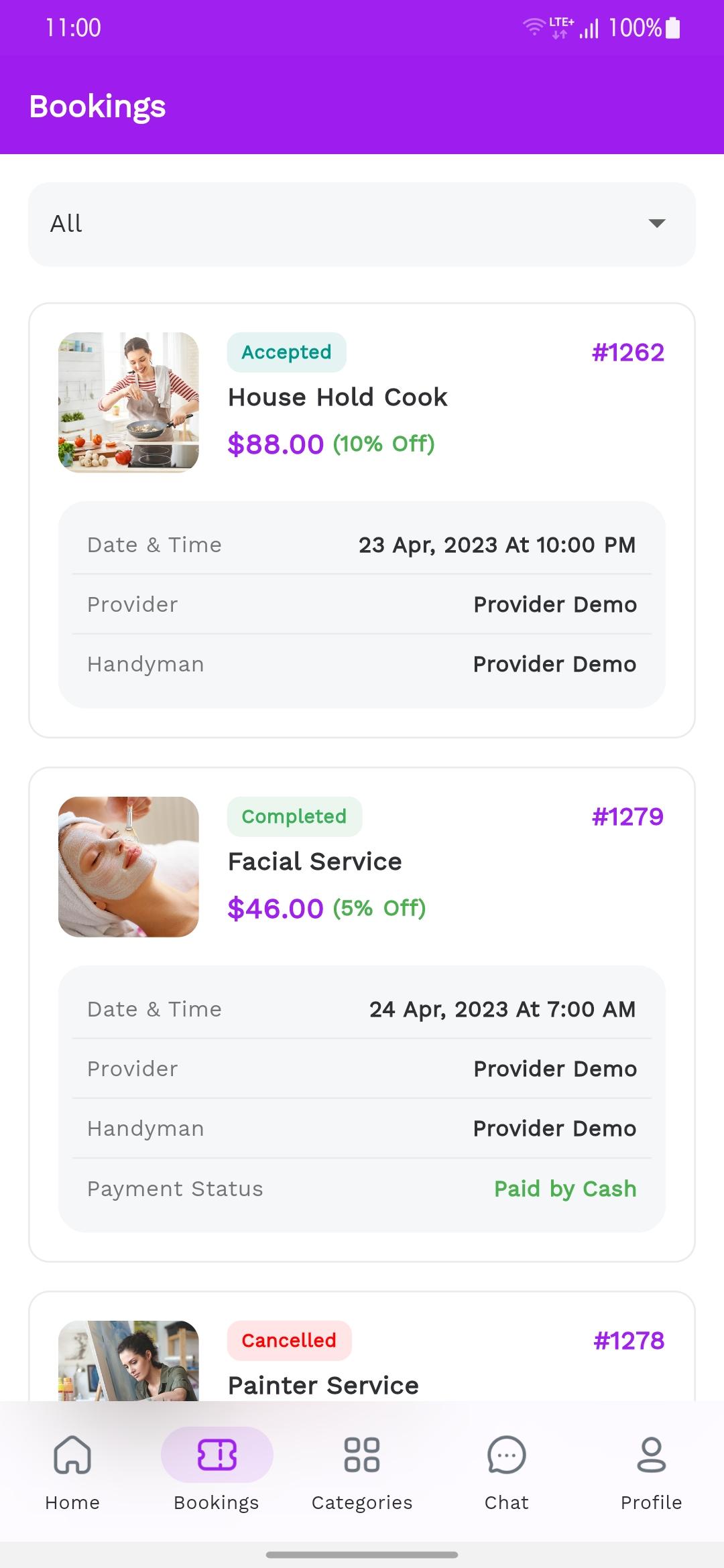Open the House Hold Cook photo thumbnail
Viewport: 724px width, 1568px height.
click(129, 403)
